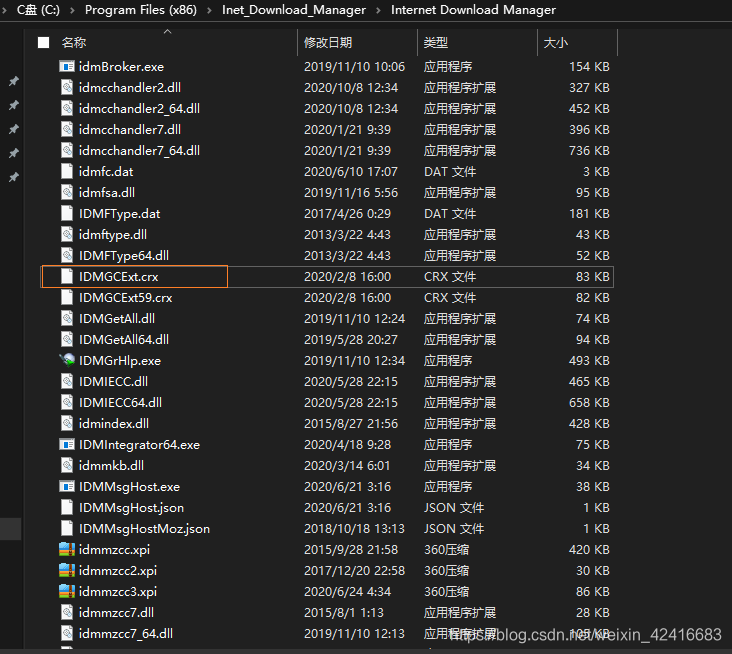Click the idmcchandler2_64.dll file icon

67,109
